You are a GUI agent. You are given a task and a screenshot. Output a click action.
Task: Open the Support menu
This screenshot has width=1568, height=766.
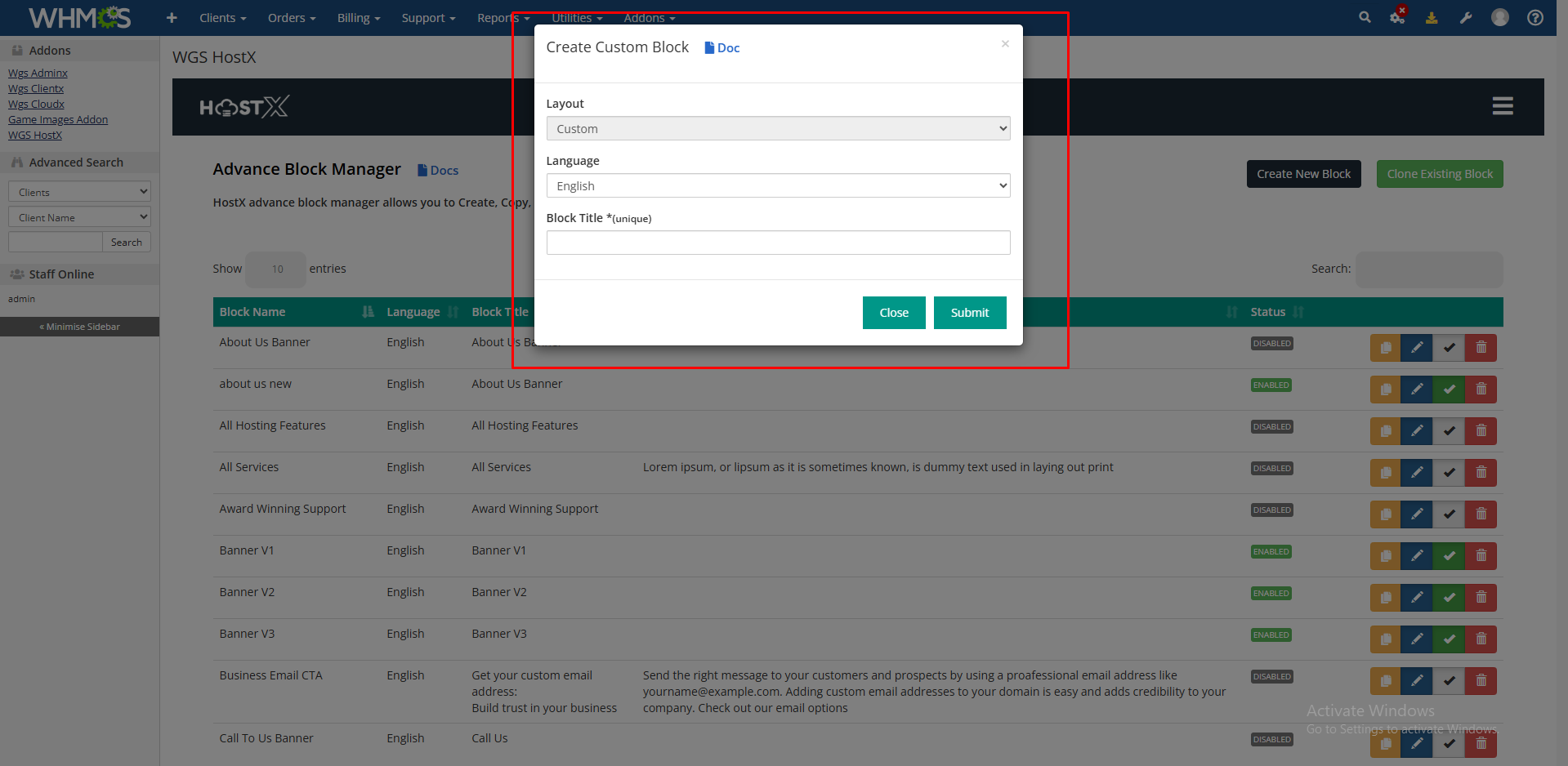pyautogui.click(x=428, y=18)
